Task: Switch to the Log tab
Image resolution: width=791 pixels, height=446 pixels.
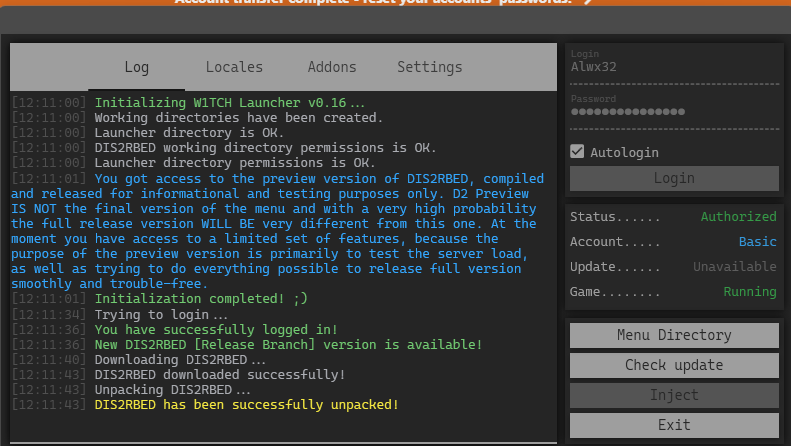Action: click(137, 67)
